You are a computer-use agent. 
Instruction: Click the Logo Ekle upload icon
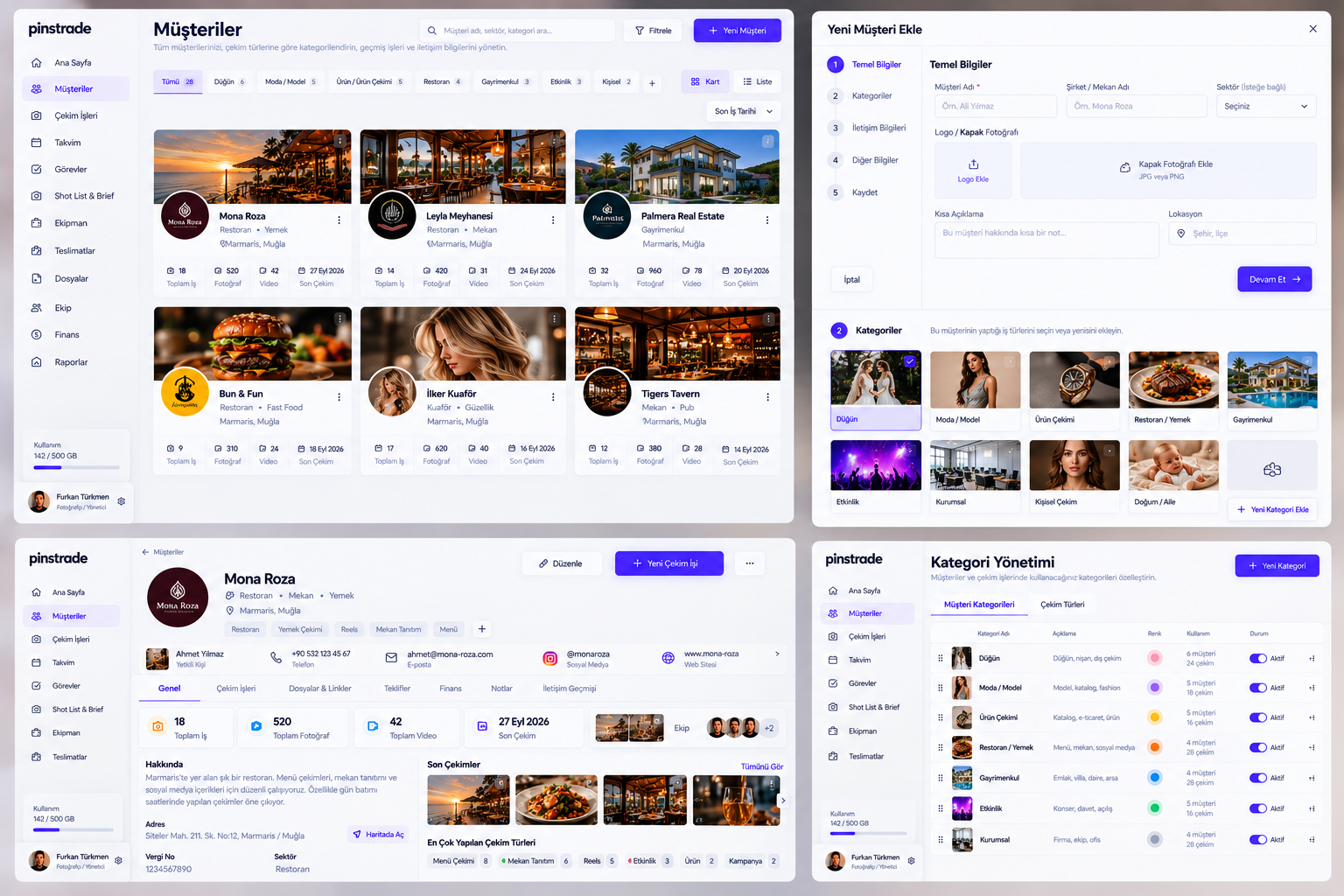[x=973, y=164]
